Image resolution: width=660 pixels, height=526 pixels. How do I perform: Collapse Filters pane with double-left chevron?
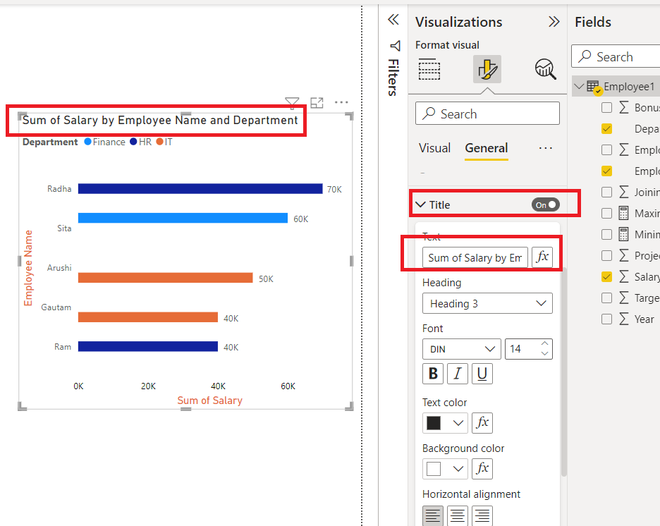coord(393,20)
